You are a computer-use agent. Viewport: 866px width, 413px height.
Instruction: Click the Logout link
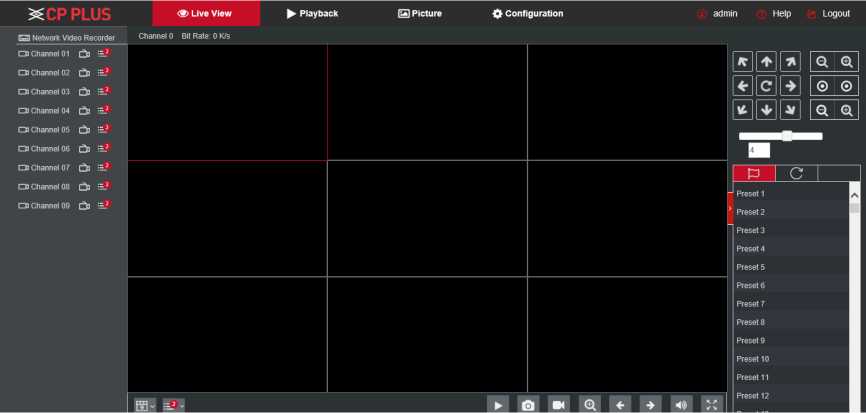(828, 14)
